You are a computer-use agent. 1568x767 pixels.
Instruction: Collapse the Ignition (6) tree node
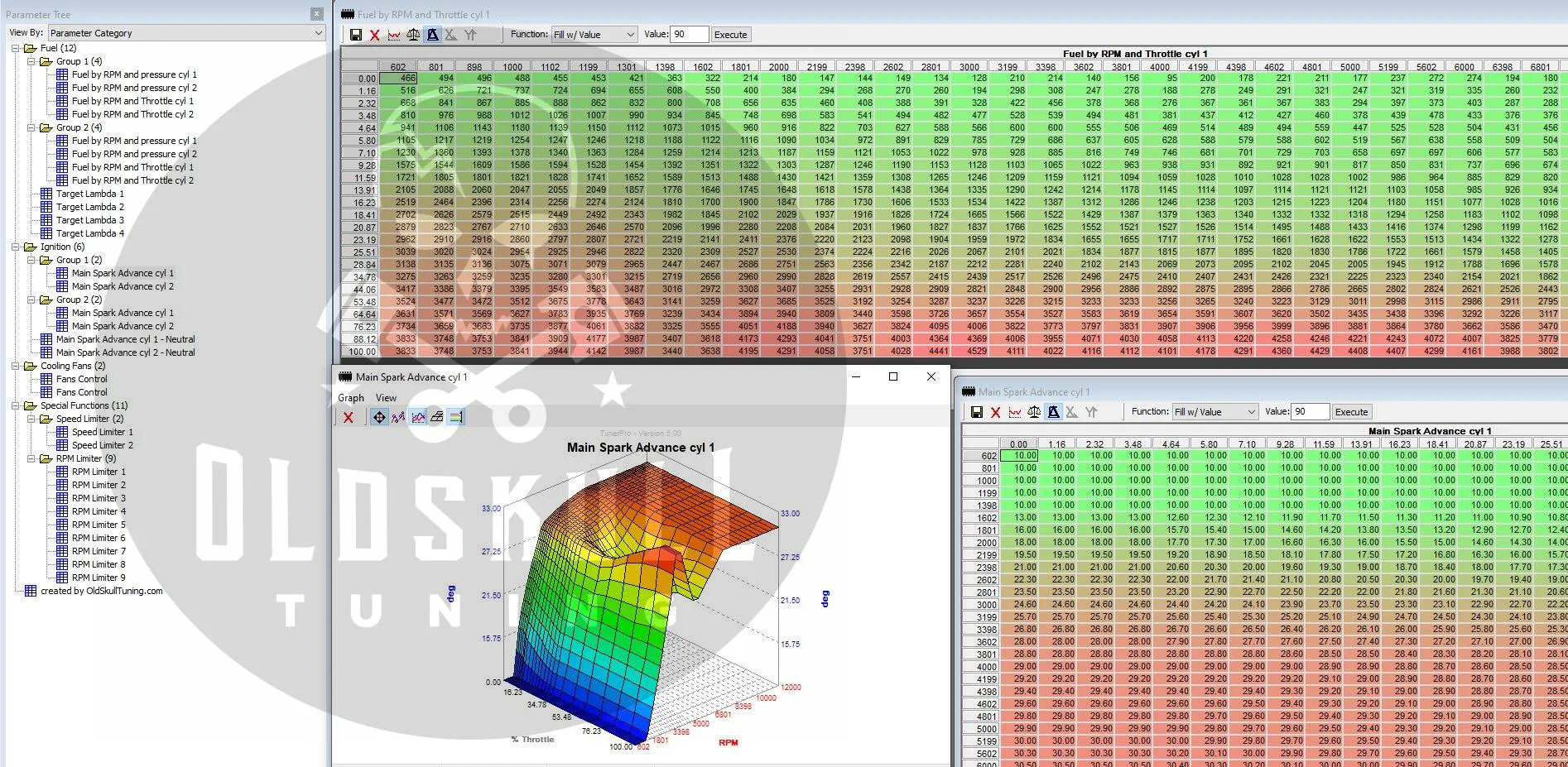coord(15,247)
